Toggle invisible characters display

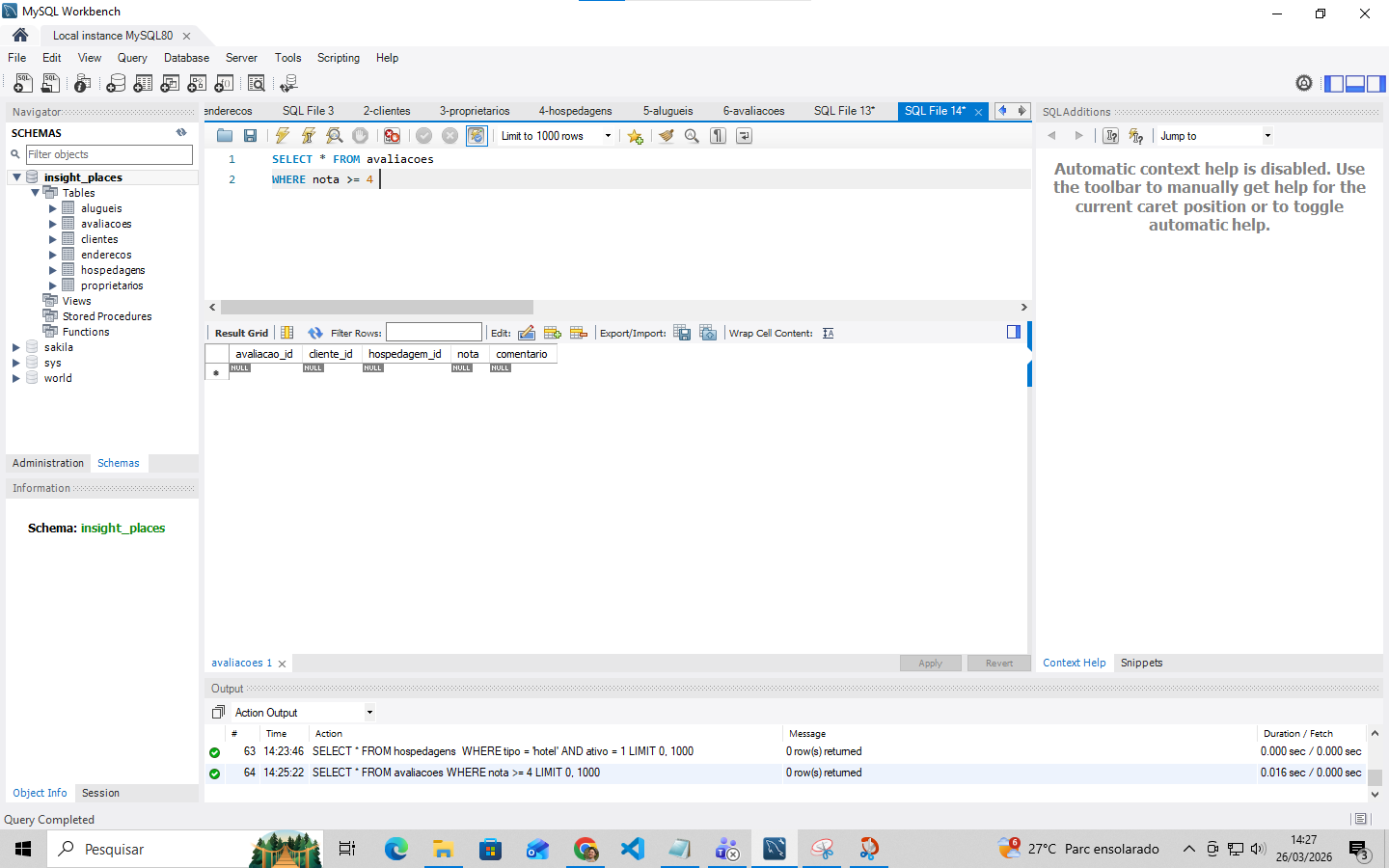point(718,136)
